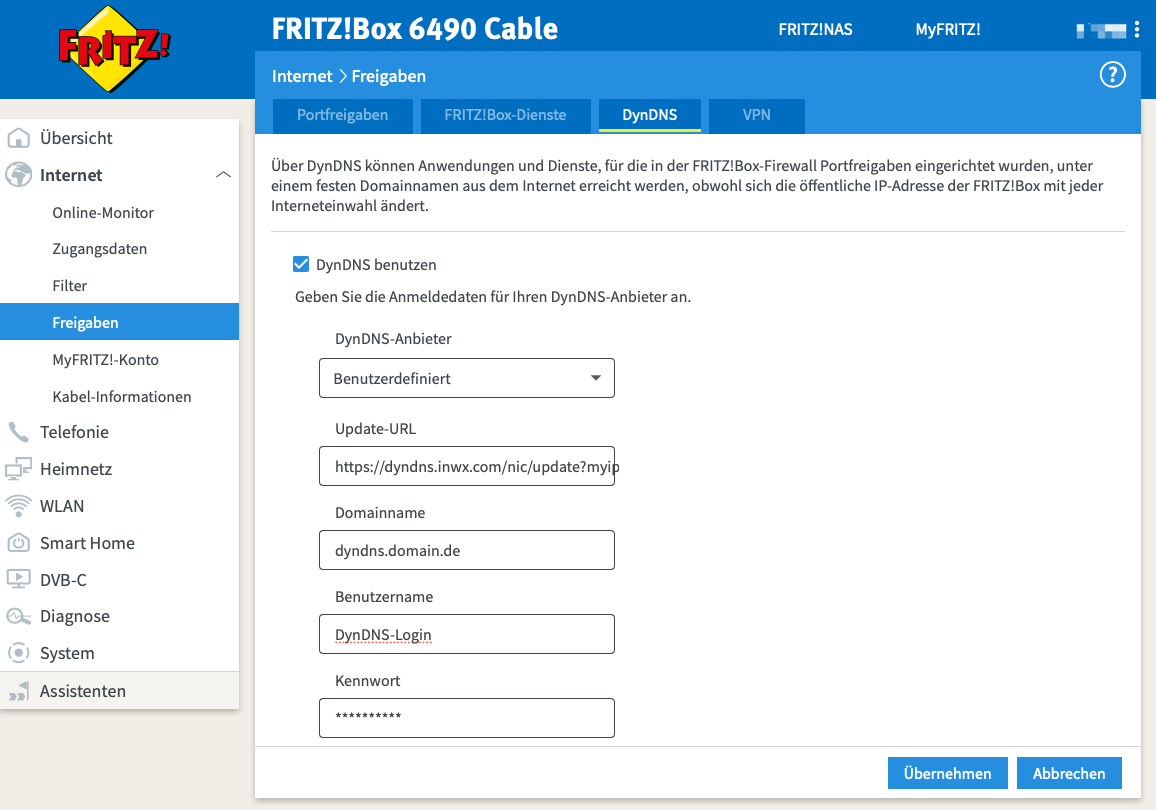Click the Telefonie phone icon
Screen dimensions: 1156x810
coord(18,432)
